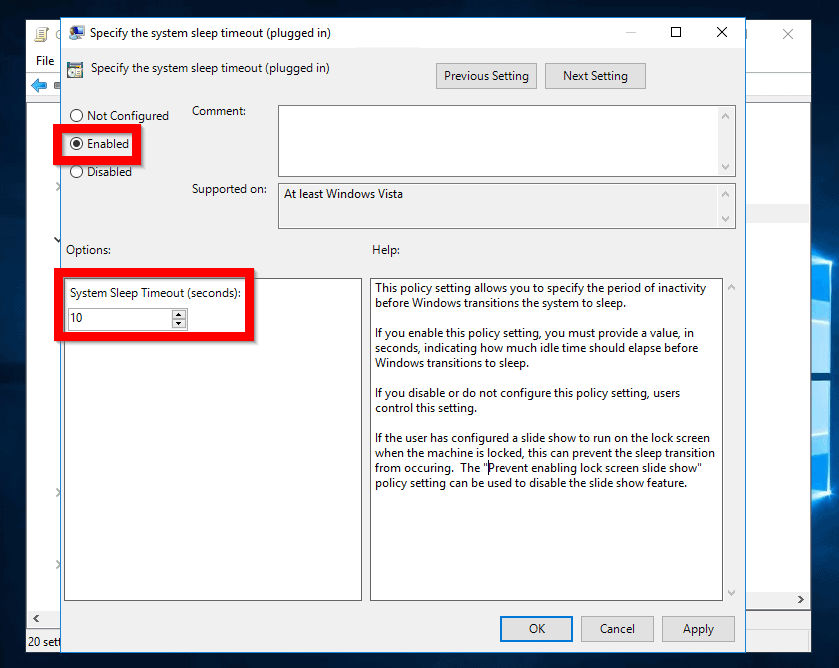Select the Disabled radio button

[76, 172]
